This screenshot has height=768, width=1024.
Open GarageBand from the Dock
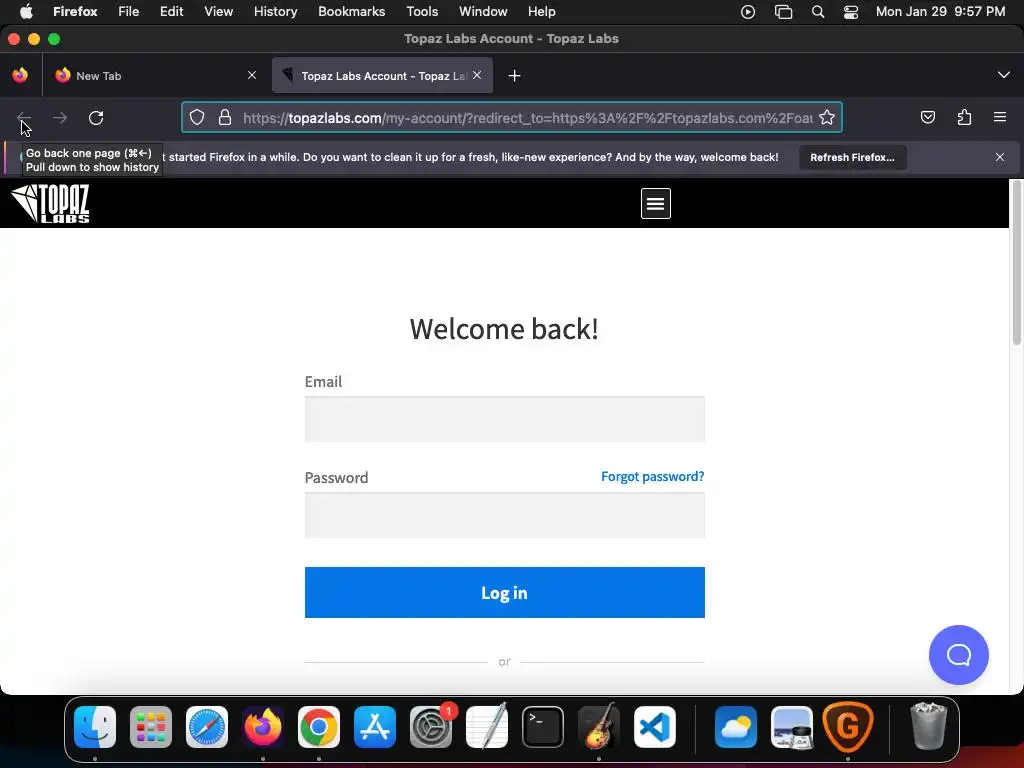pos(599,727)
